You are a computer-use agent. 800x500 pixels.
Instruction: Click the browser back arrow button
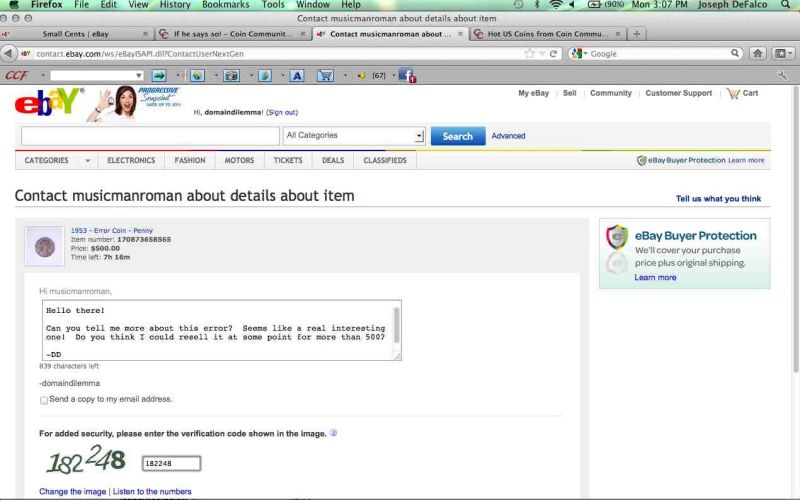pos(8,53)
